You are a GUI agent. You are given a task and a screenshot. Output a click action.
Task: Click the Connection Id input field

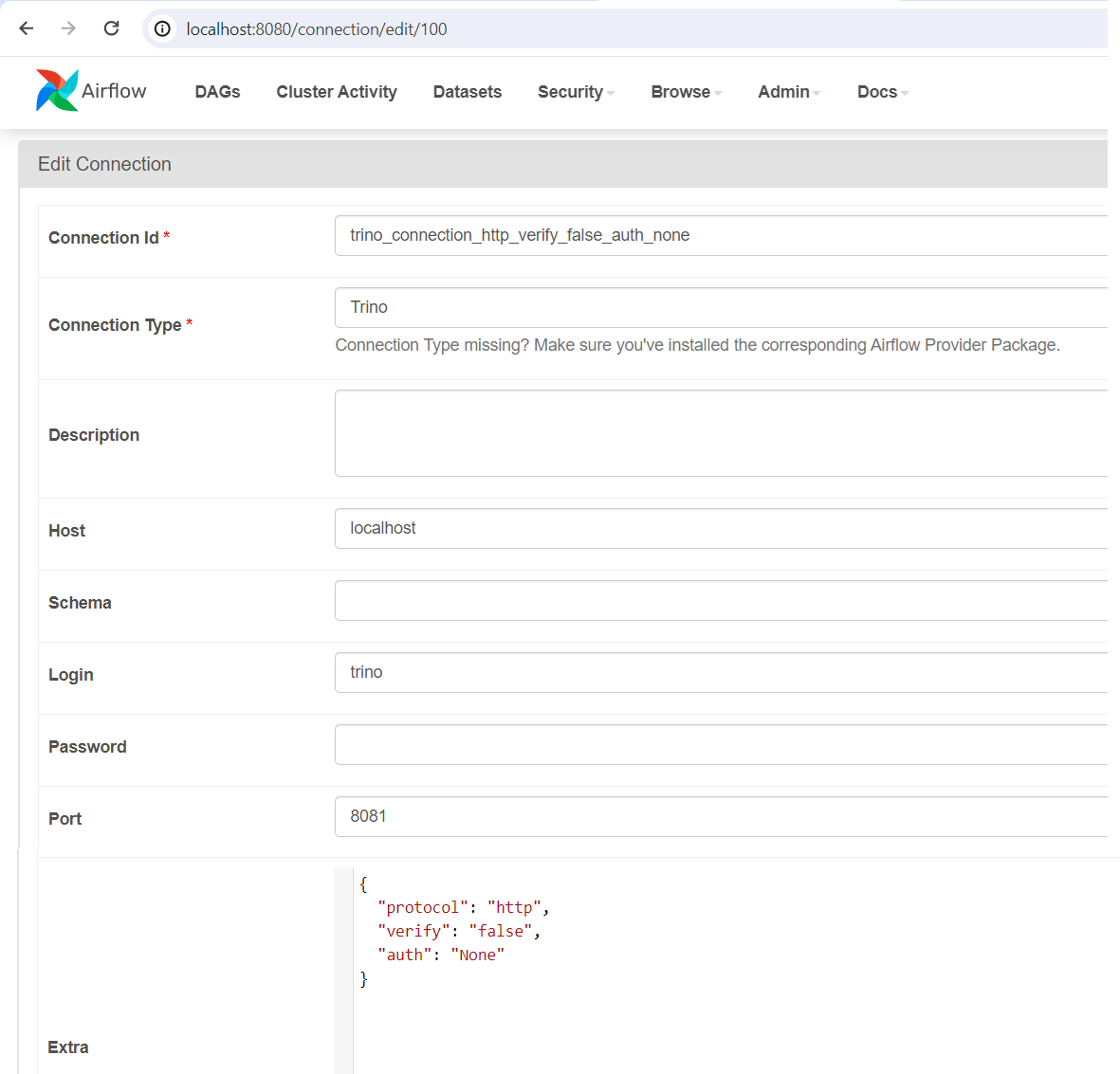722,236
